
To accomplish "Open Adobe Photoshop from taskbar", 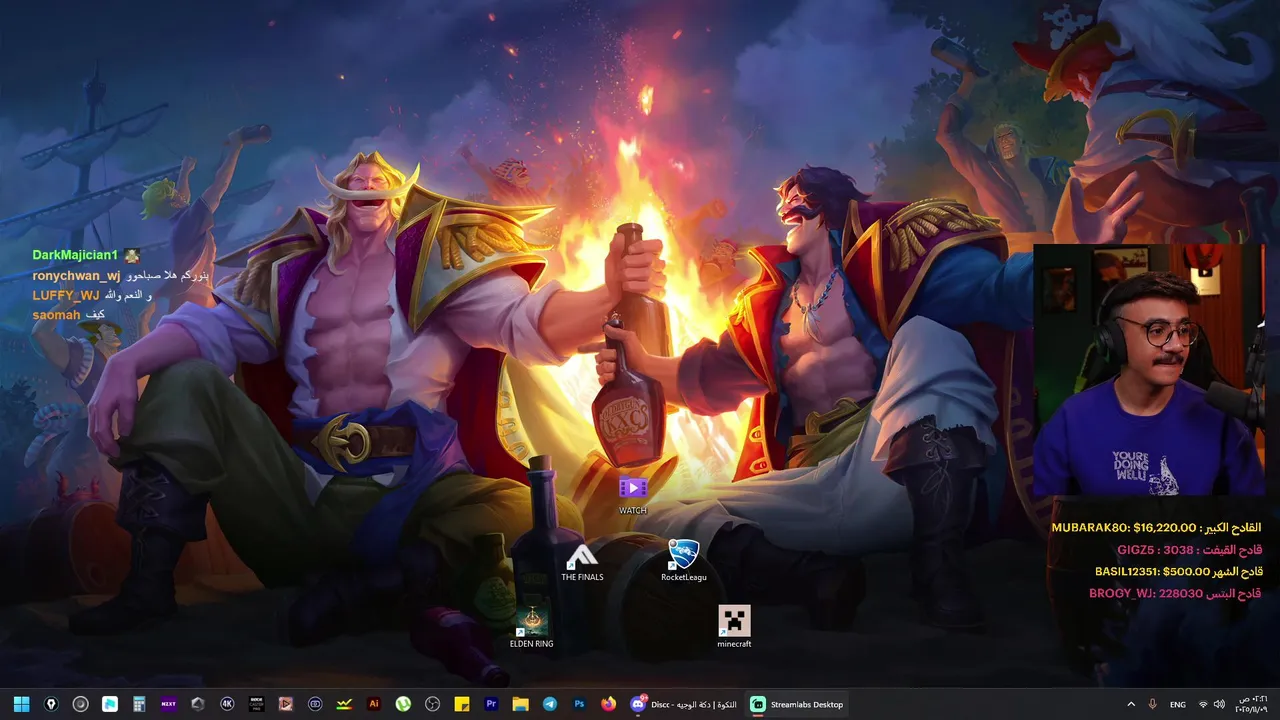I will pos(579,704).
